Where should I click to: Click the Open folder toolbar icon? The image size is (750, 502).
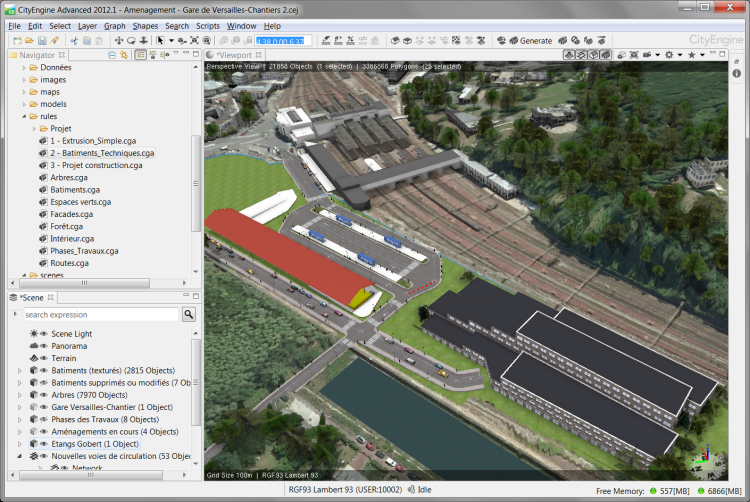coord(30,41)
